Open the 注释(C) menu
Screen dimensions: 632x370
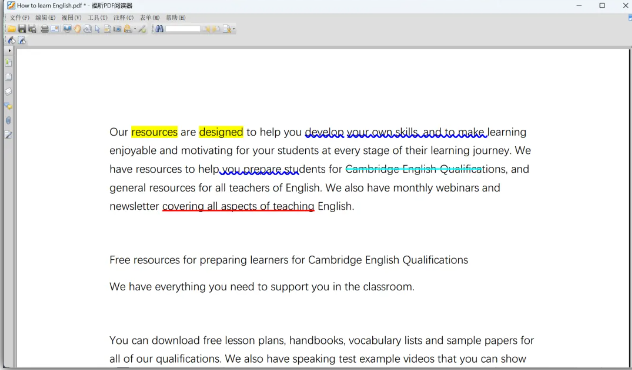coord(123,18)
